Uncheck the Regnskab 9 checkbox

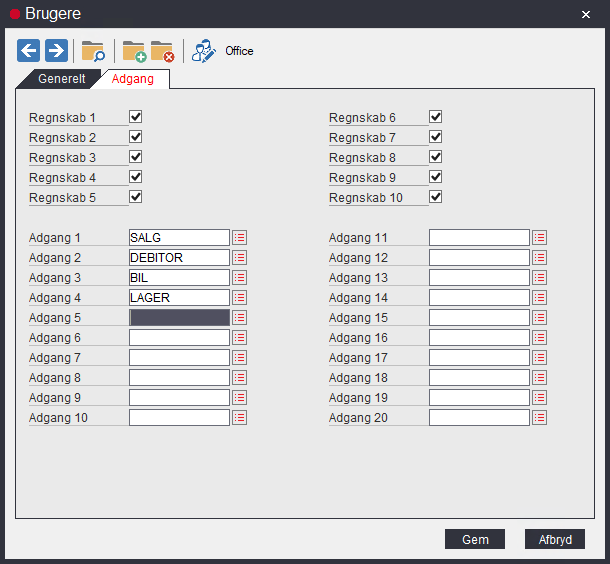[x=435, y=177]
